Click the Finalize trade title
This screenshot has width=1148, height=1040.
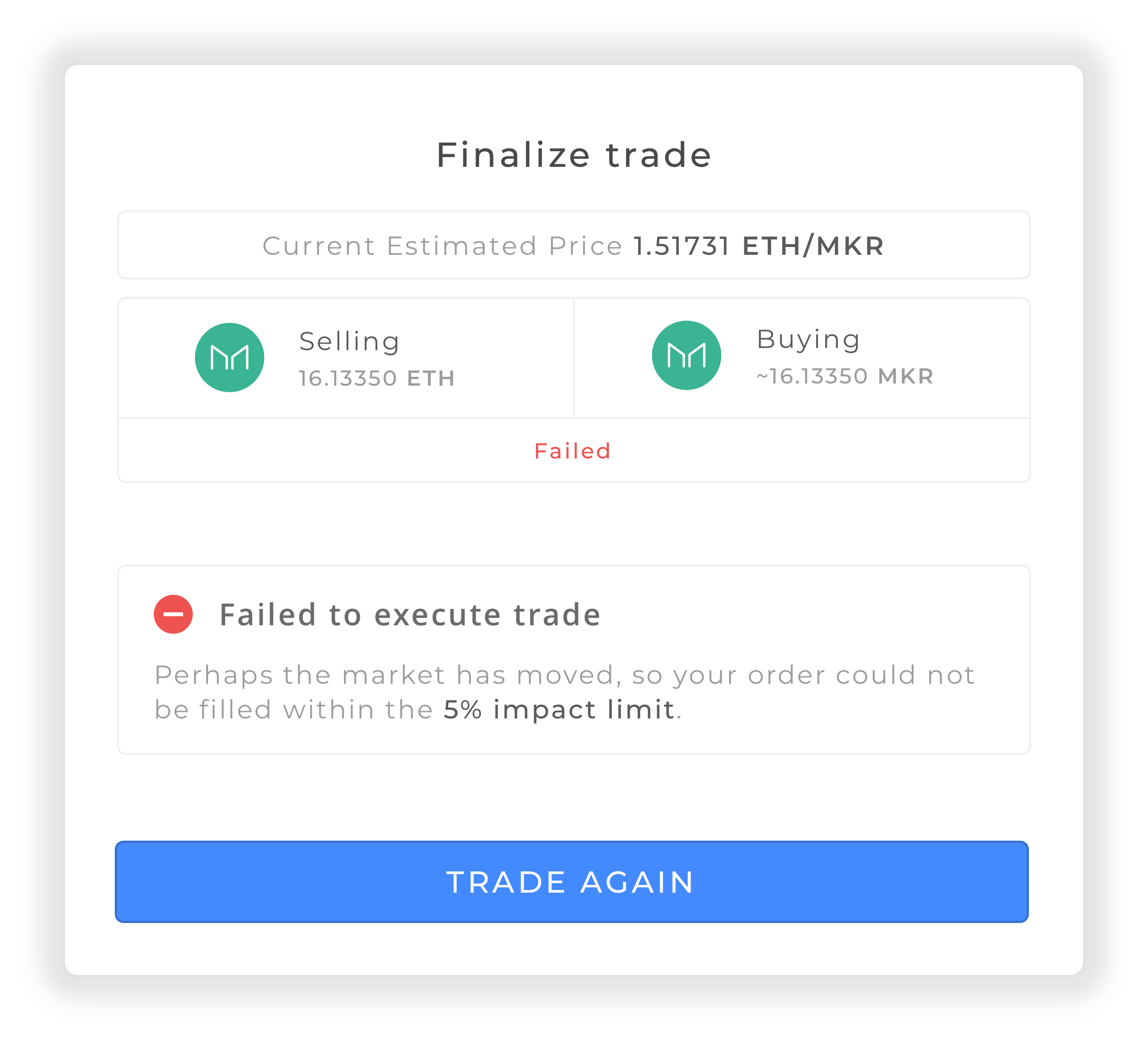tap(574, 153)
